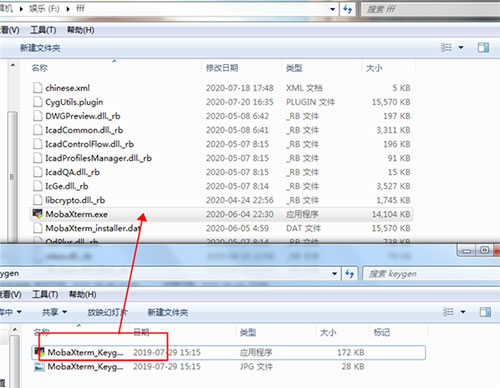This screenshot has width=500, height=388.
Task: Click scroll up arrow in fff window
Action: [13, 65]
